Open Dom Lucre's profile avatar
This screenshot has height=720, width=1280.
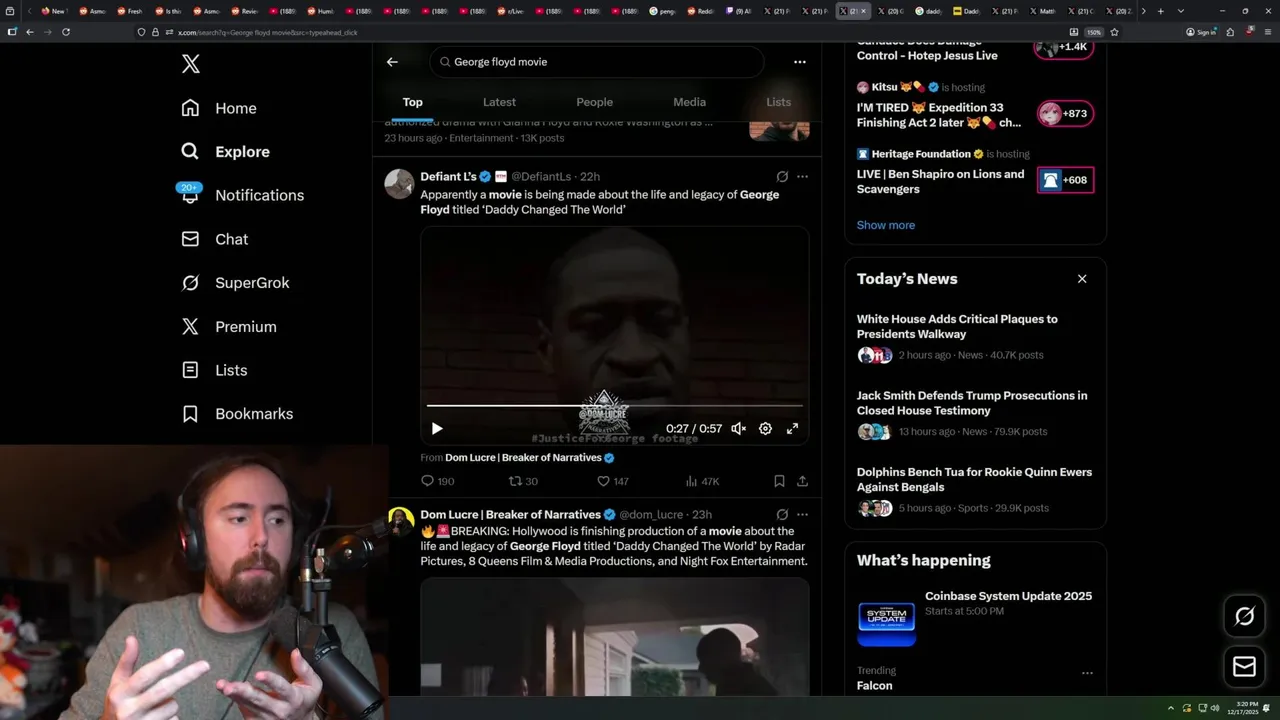[x=400, y=521]
